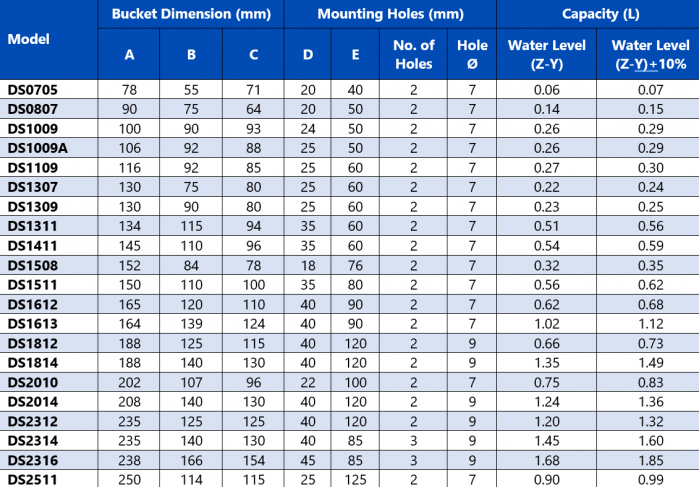Select the Hole Ø column header

tap(472, 54)
